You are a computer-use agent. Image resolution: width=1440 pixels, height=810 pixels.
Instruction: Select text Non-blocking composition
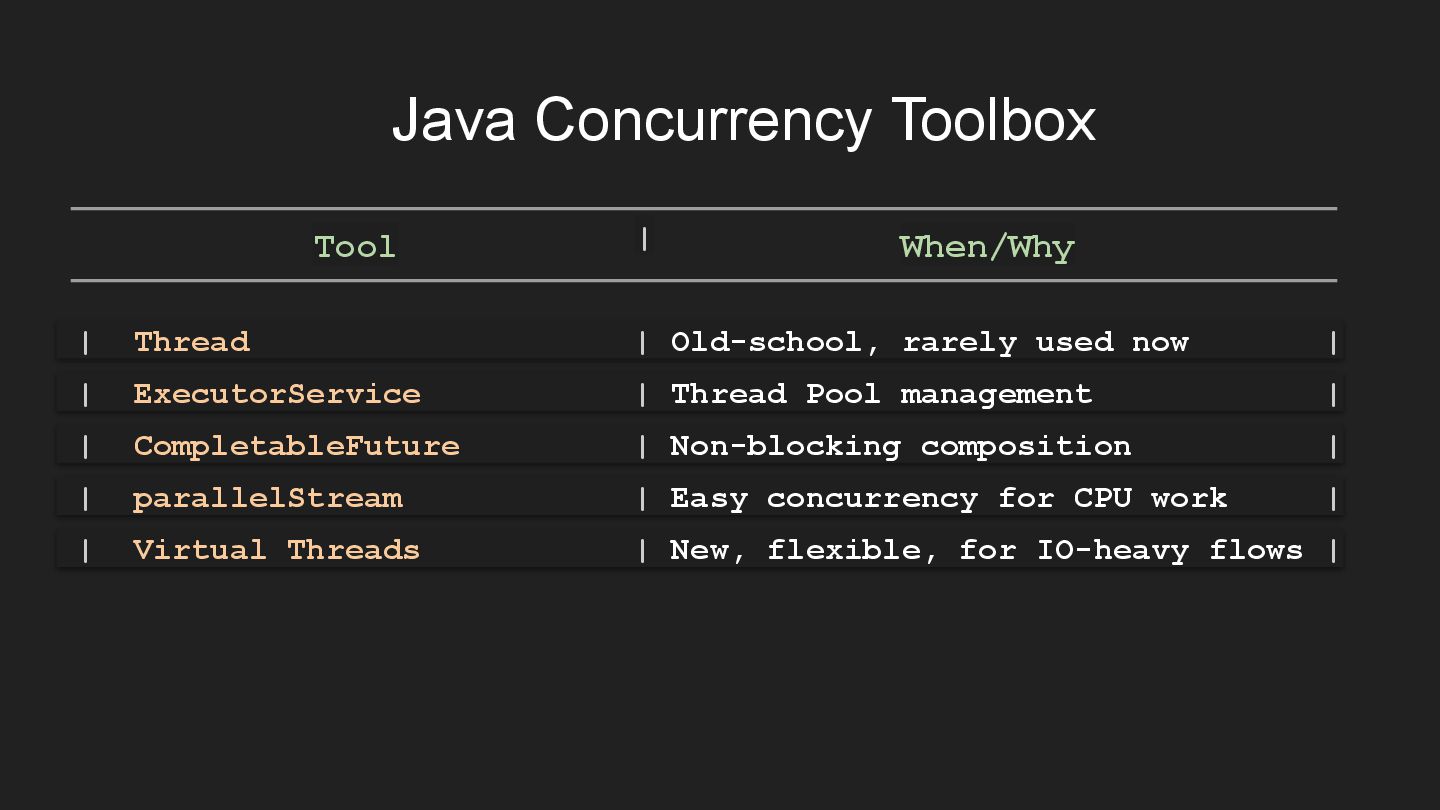point(901,446)
